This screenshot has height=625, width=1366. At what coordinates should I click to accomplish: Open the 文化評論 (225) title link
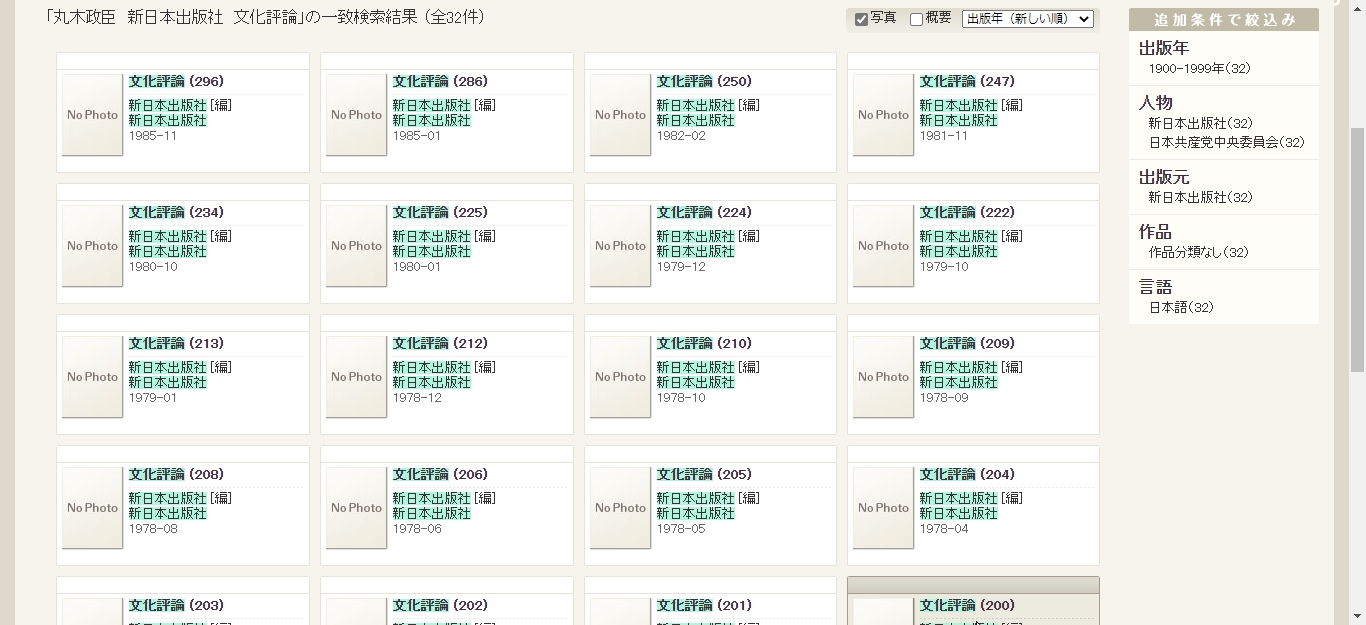click(440, 213)
